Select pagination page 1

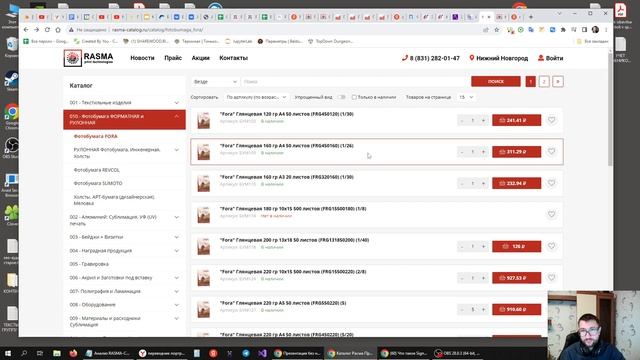tap(531, 82)
